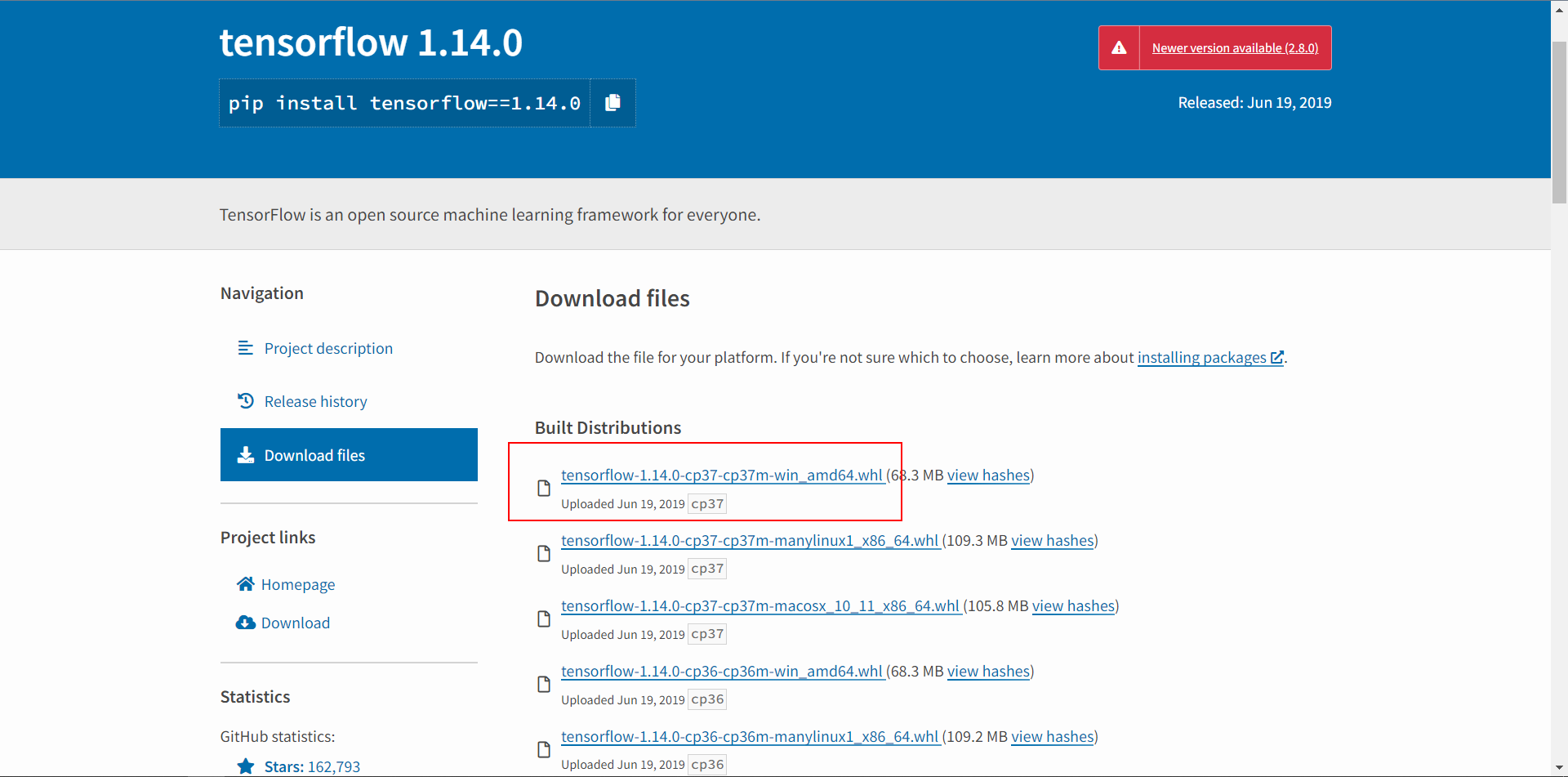Image resolution: width=1568 pixels, height=777 pixels.
Task: View hashes for the cp37 manylinux1 wheel
Action: pos(1052,540)
